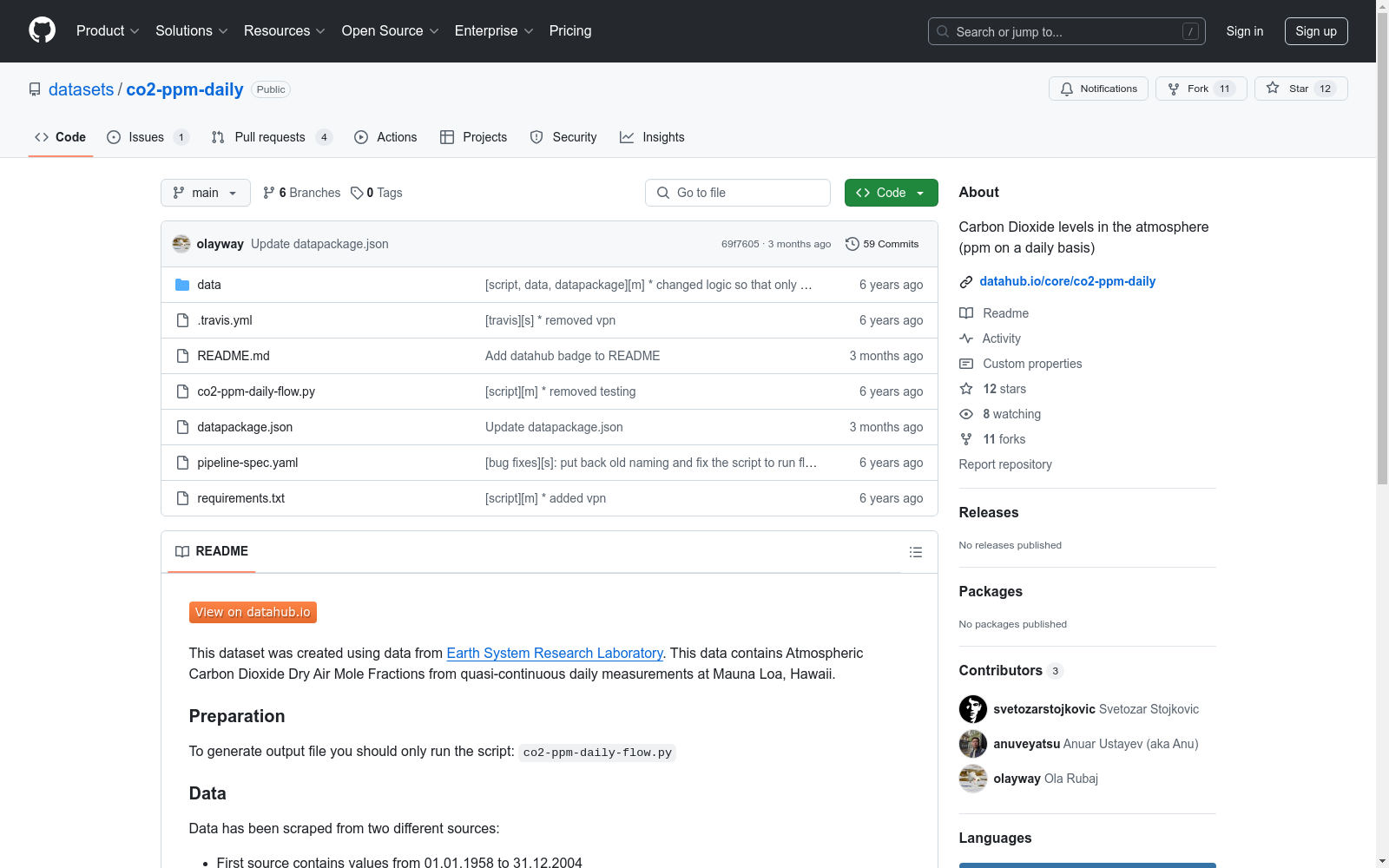Click the notifications bell icon
The width and height of the screenshot is (1389, 868).
click(1067, 89)
